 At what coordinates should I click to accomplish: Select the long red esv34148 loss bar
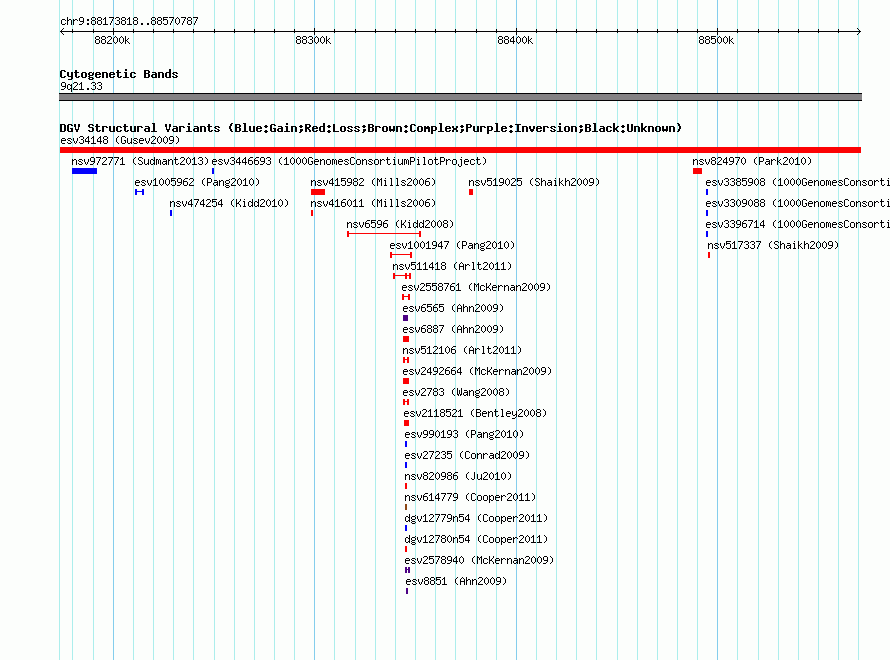460,150
